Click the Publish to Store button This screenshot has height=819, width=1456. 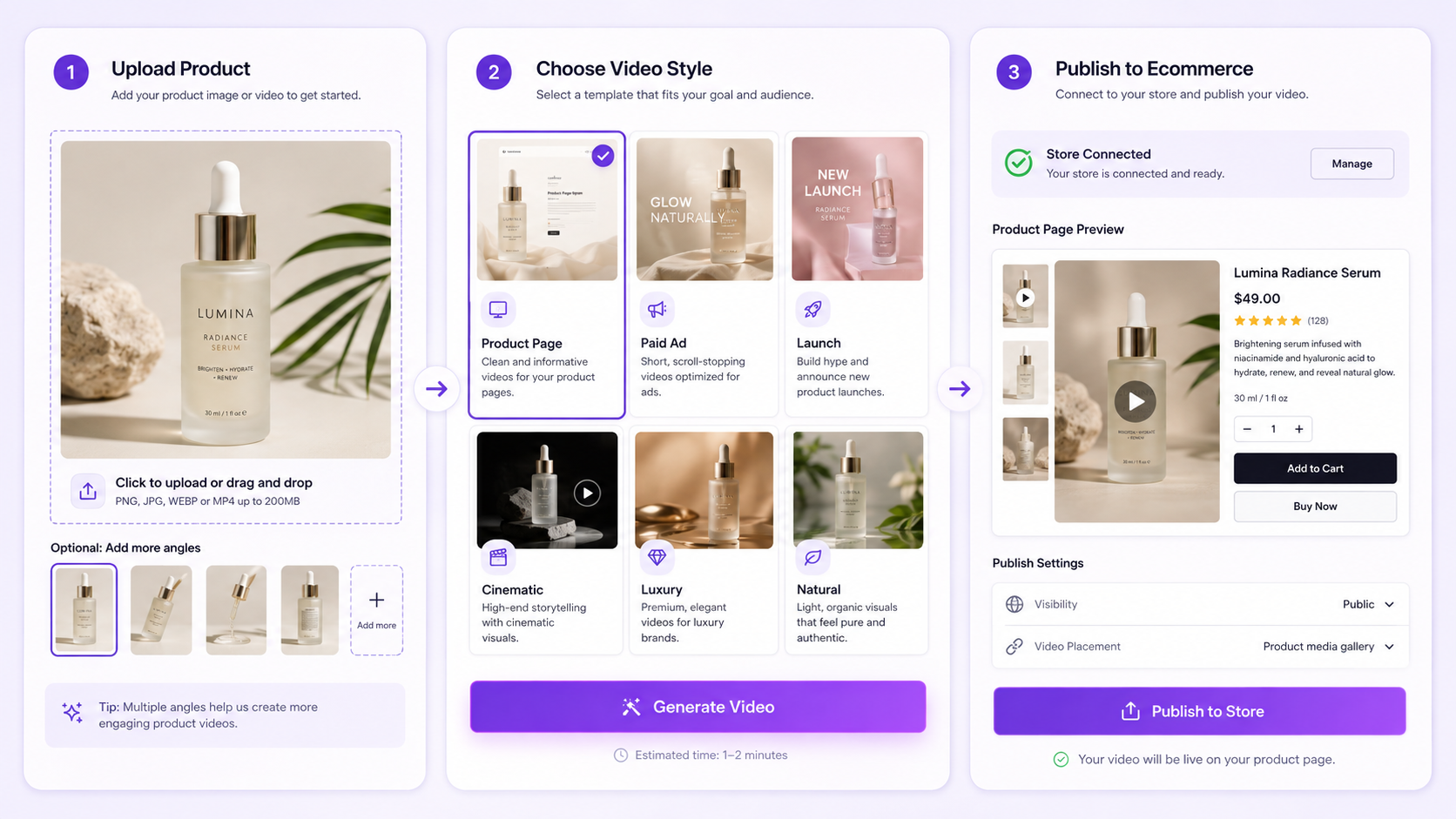point(1199,711)
